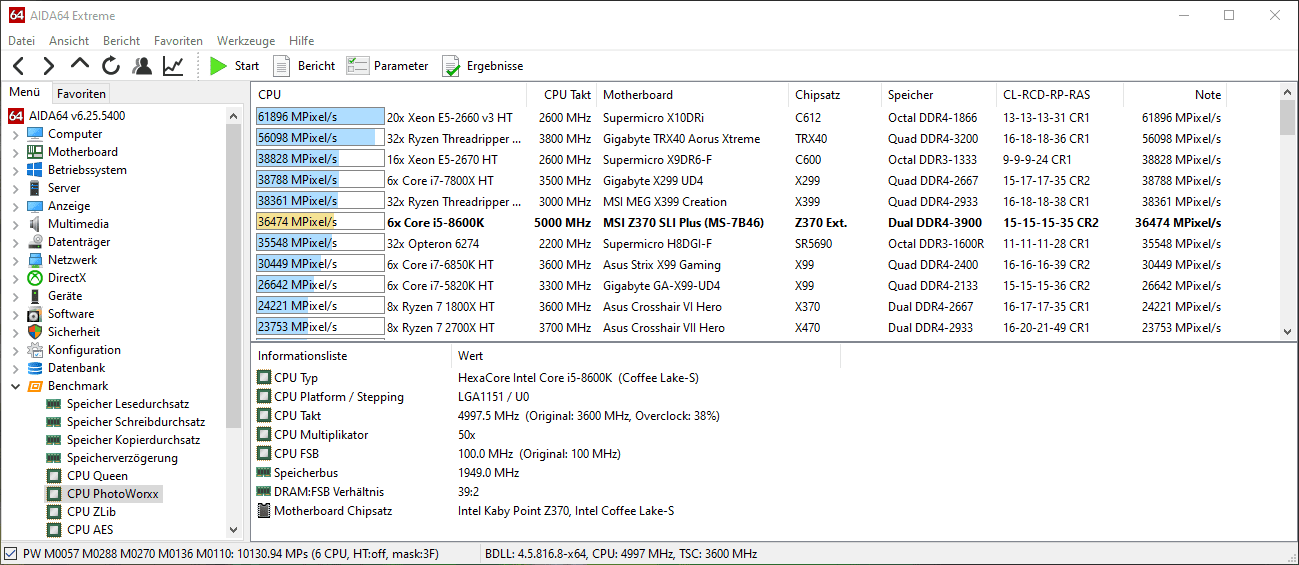Sort by the Chipsatz column header
The width and height of the screenshot is (1299, 565).
[834, 95]
